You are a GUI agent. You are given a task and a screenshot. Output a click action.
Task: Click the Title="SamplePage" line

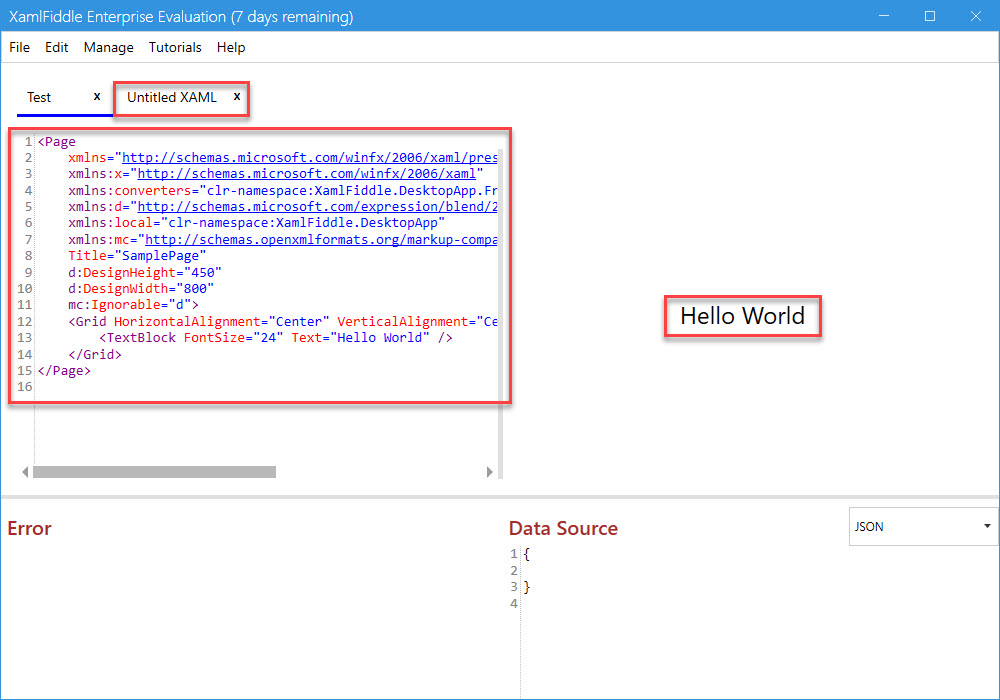(137, 256)
